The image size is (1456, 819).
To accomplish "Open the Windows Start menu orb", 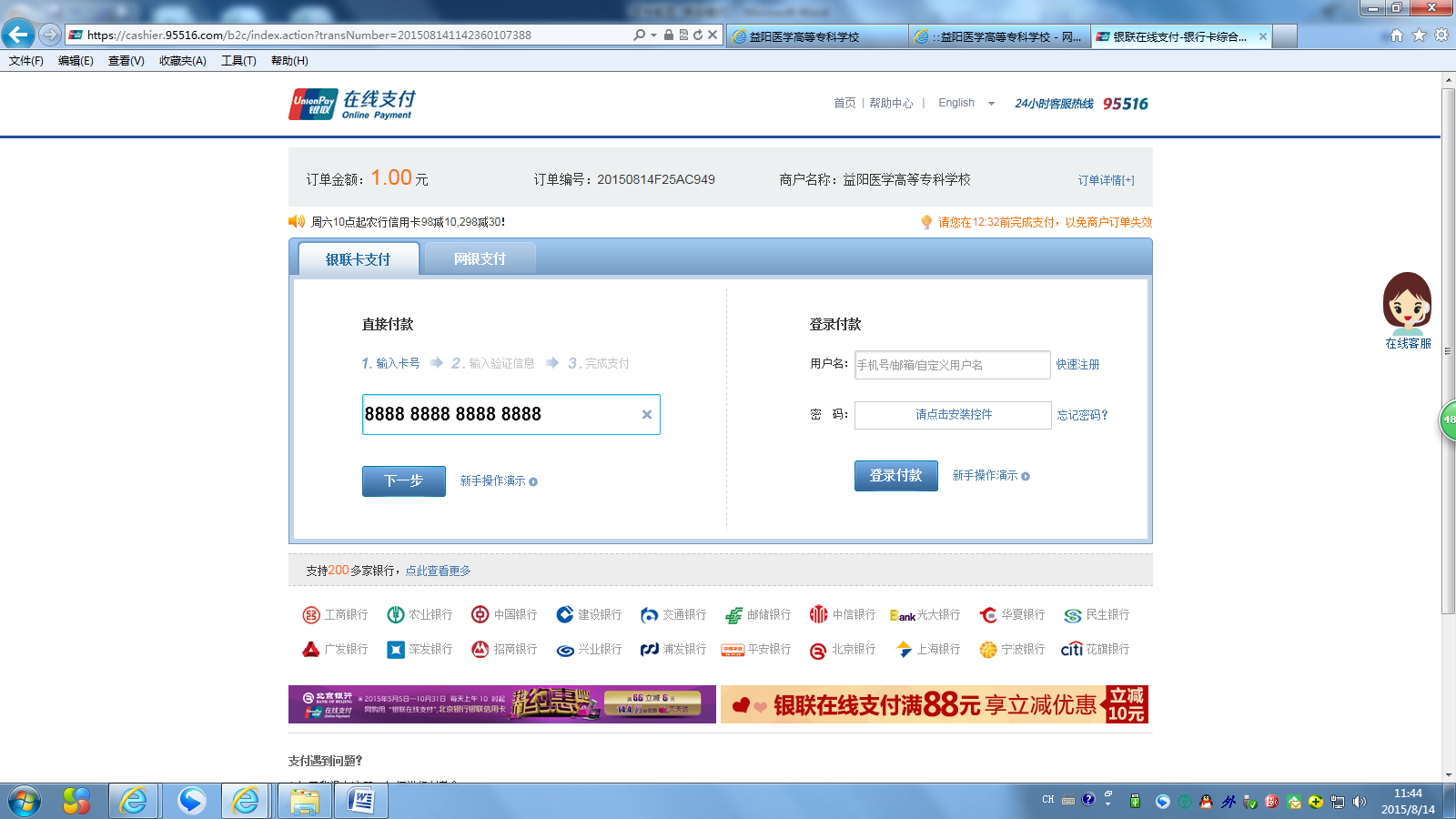I will coord(25,801).
